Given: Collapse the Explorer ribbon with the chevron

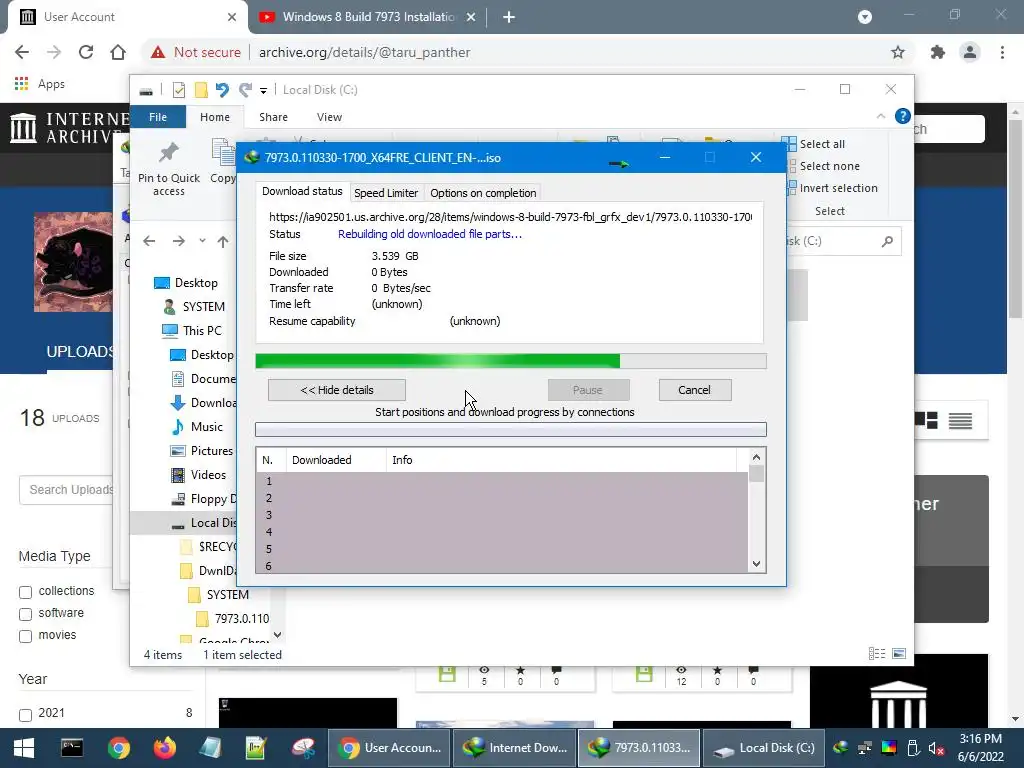Looking at the screenshot, I should coord(881,116).
